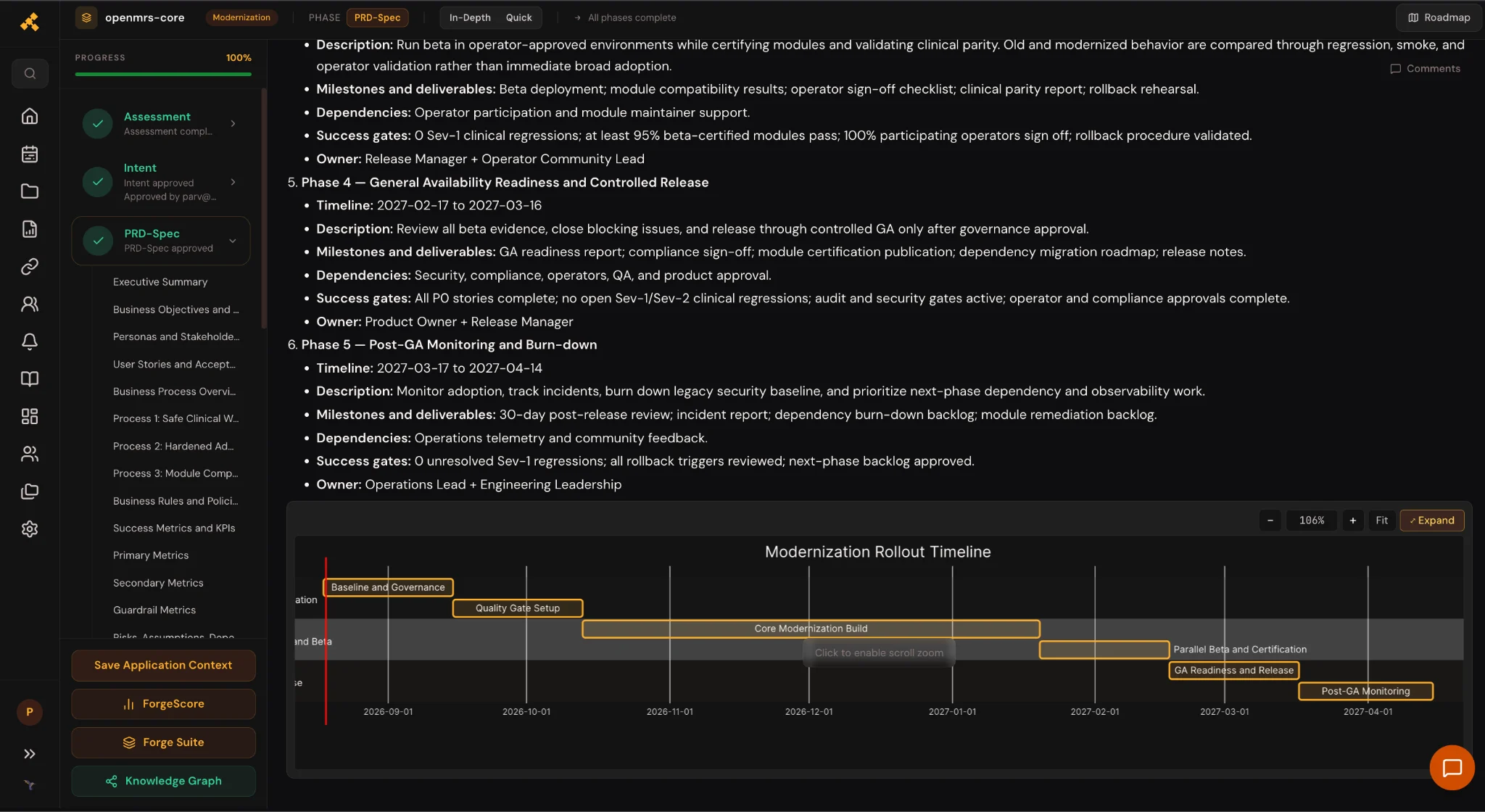Viewport: 1485px width, 812px height.
Task: Fit the diagram to view
Action: tap(1382, 521)
